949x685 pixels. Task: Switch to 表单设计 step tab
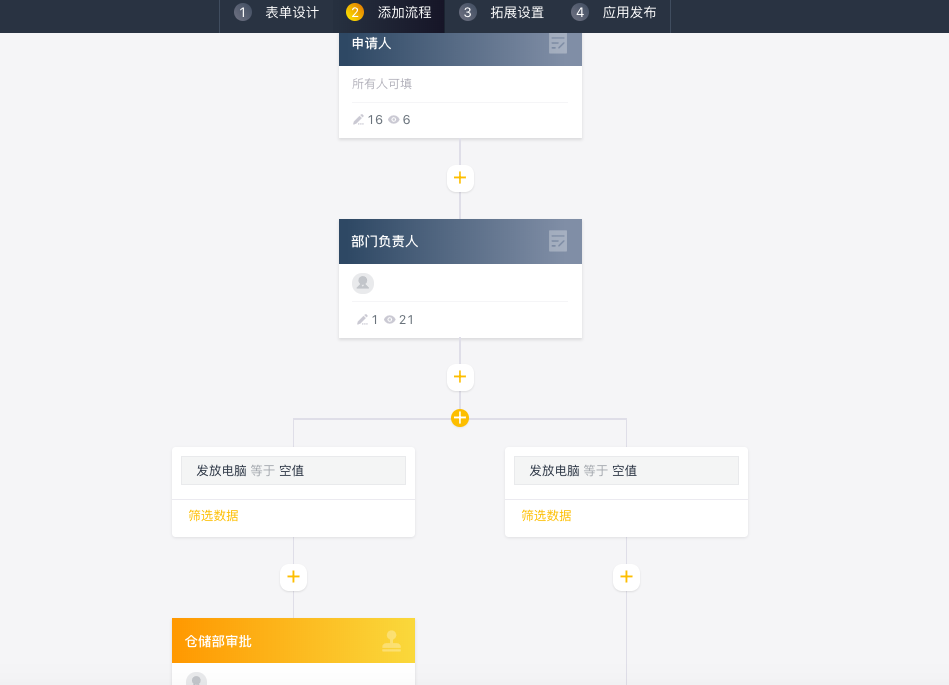[277, 13]
